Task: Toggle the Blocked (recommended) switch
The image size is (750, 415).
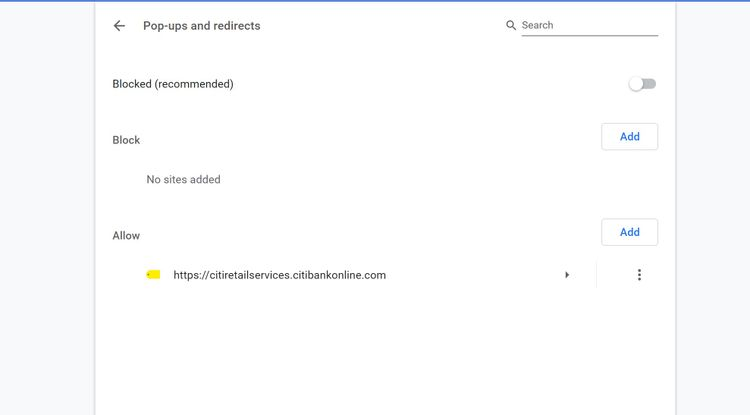Action: coord(642,84)
